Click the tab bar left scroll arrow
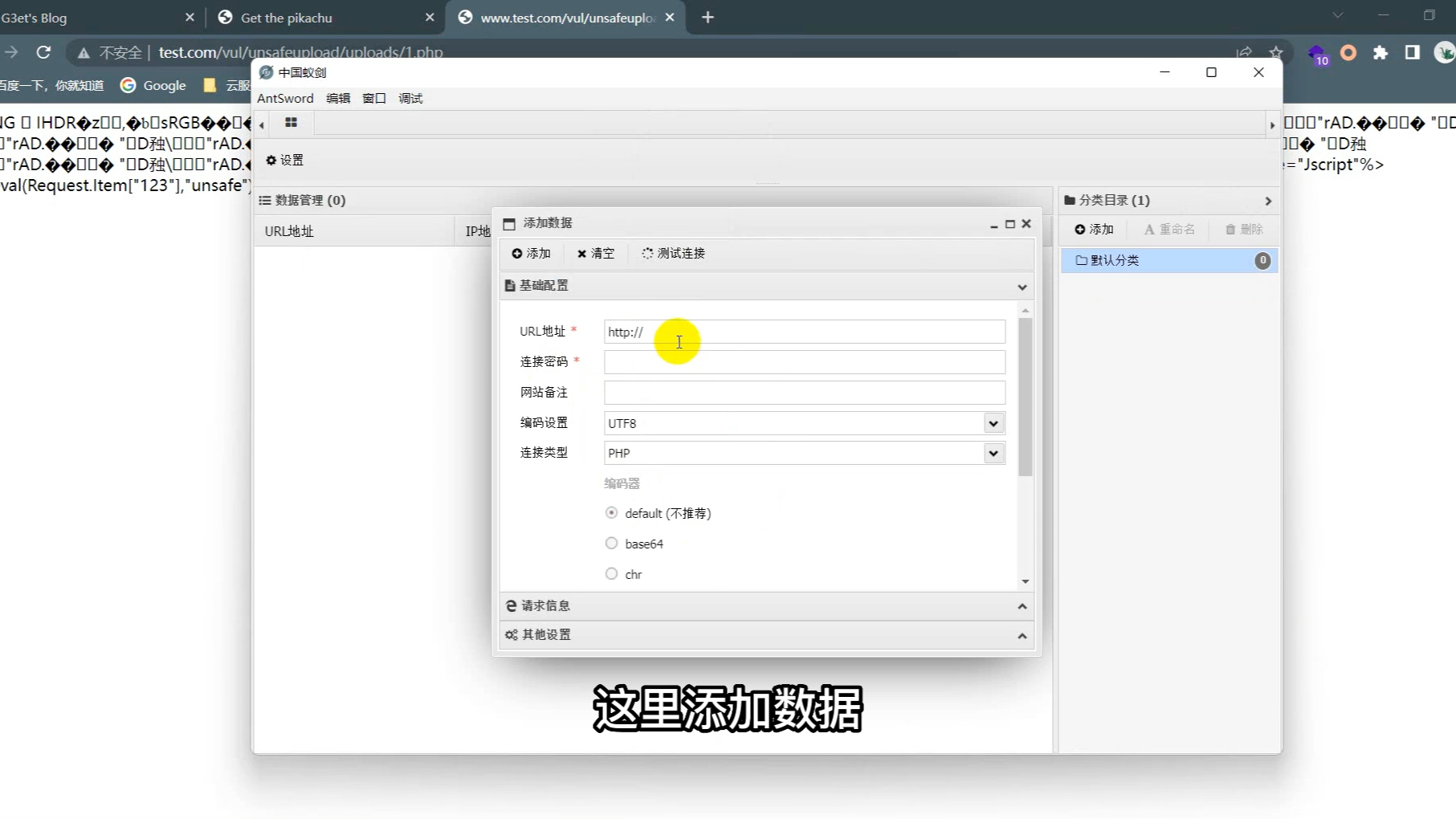Viewport: 1456px width, 819px height. [262, 124]
